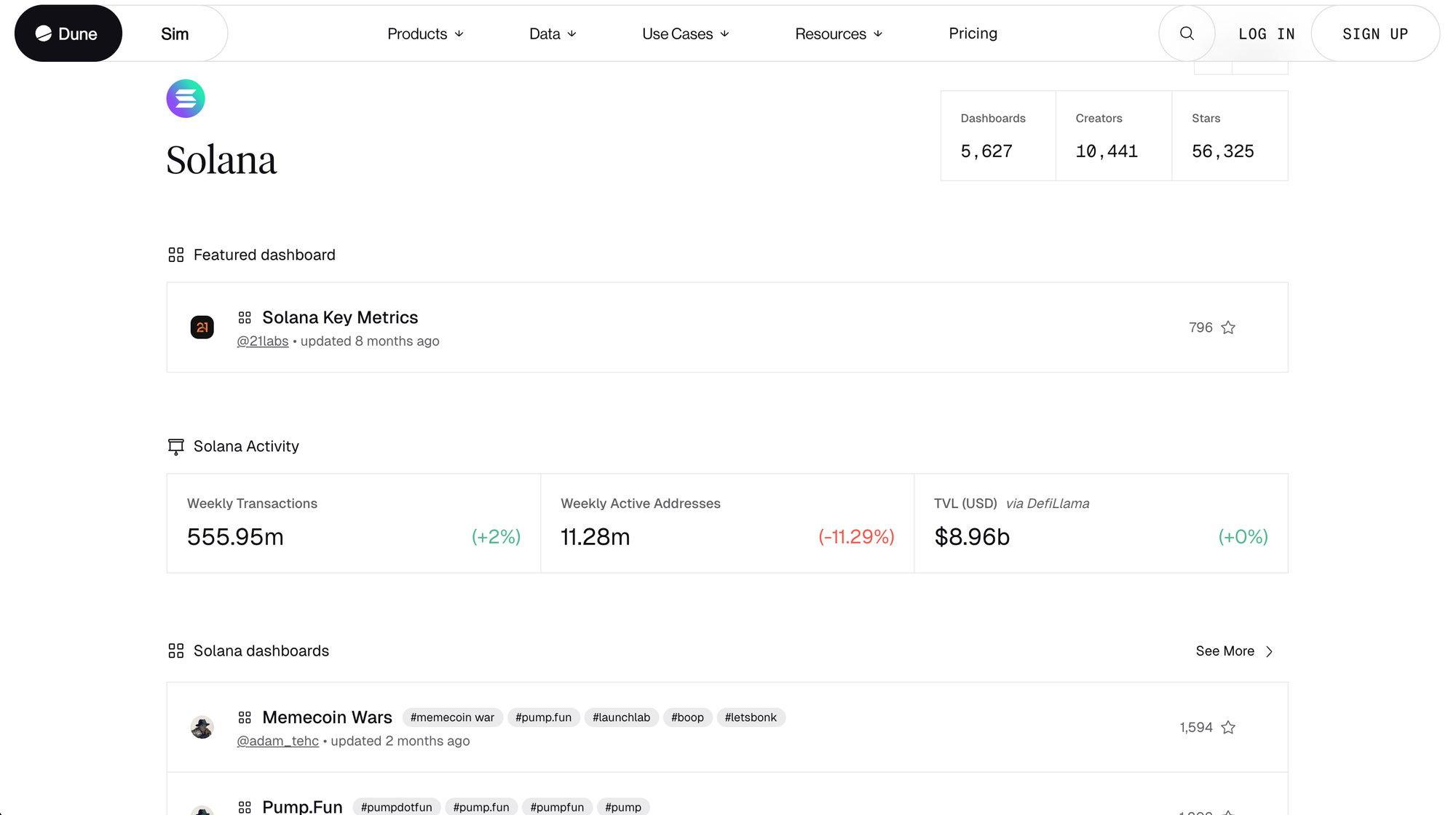1456x815 pixels.
Task: Expand the Products dropdown menu
Action: click(425, 33)
